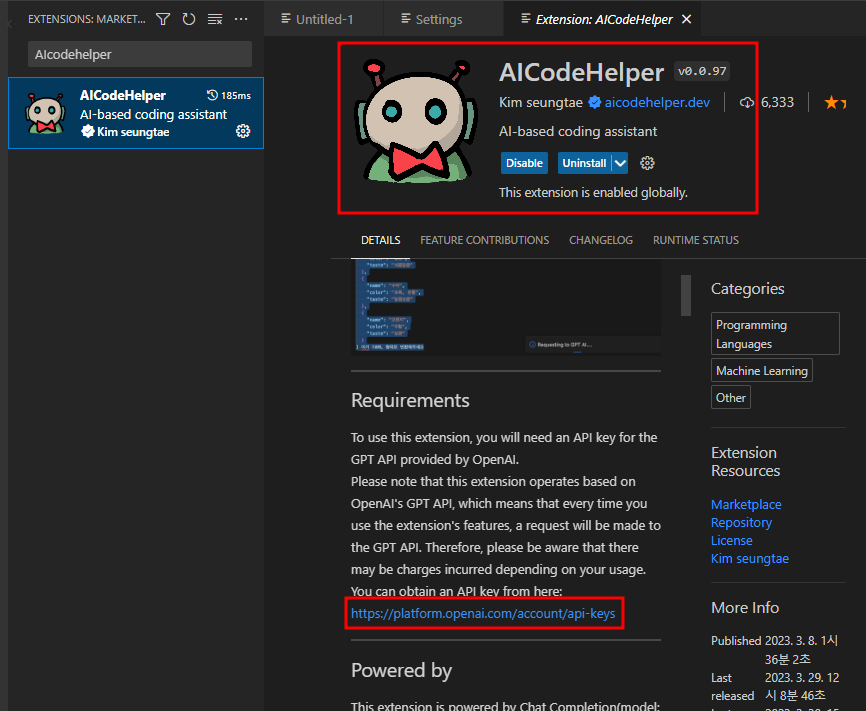Click the Kim seungtae publisher name in the header
The image size is (866, 711).
541,103
